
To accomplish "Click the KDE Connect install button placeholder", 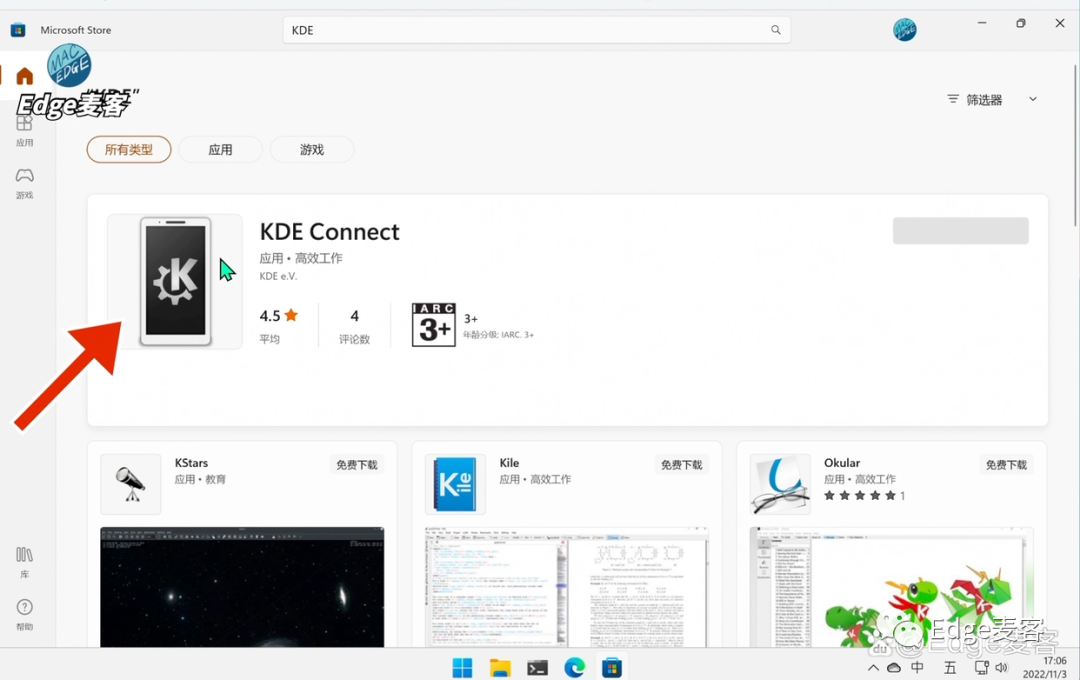I will click(961, 231).
